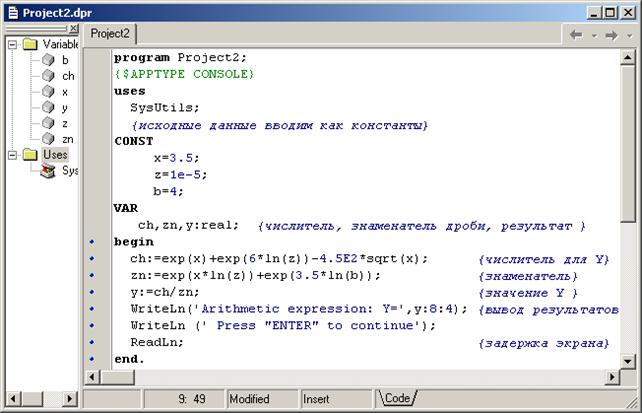Click the window resize grip corner

(632, 402)
